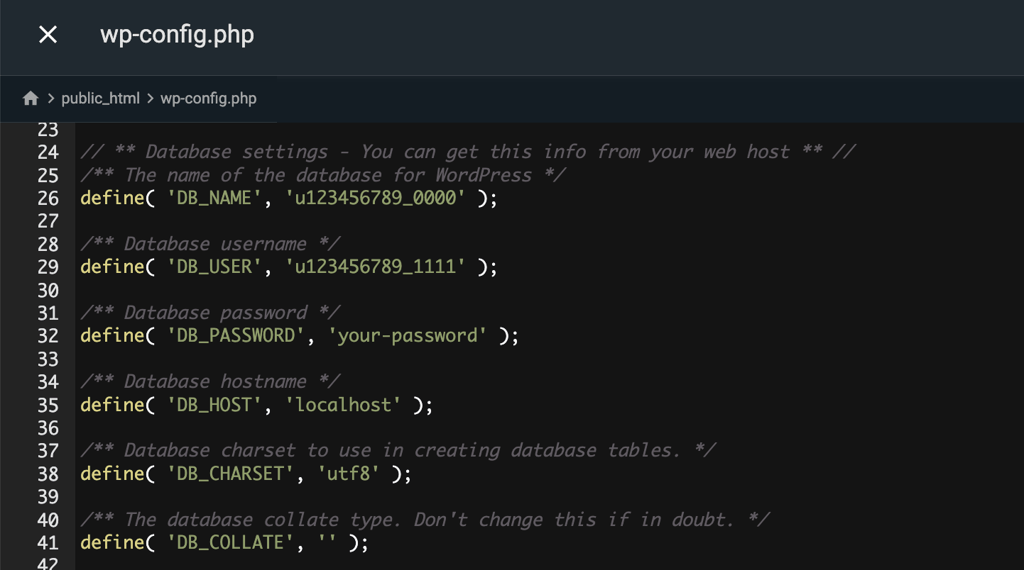Click the define keyword on line 35
The width and height of the screenshot is (1024, 570).
click(x=112, y=405)
